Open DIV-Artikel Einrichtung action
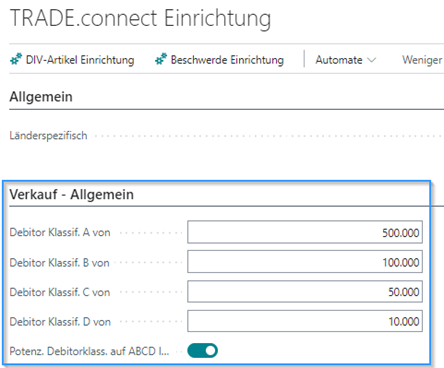 click(x=72, y=60)
